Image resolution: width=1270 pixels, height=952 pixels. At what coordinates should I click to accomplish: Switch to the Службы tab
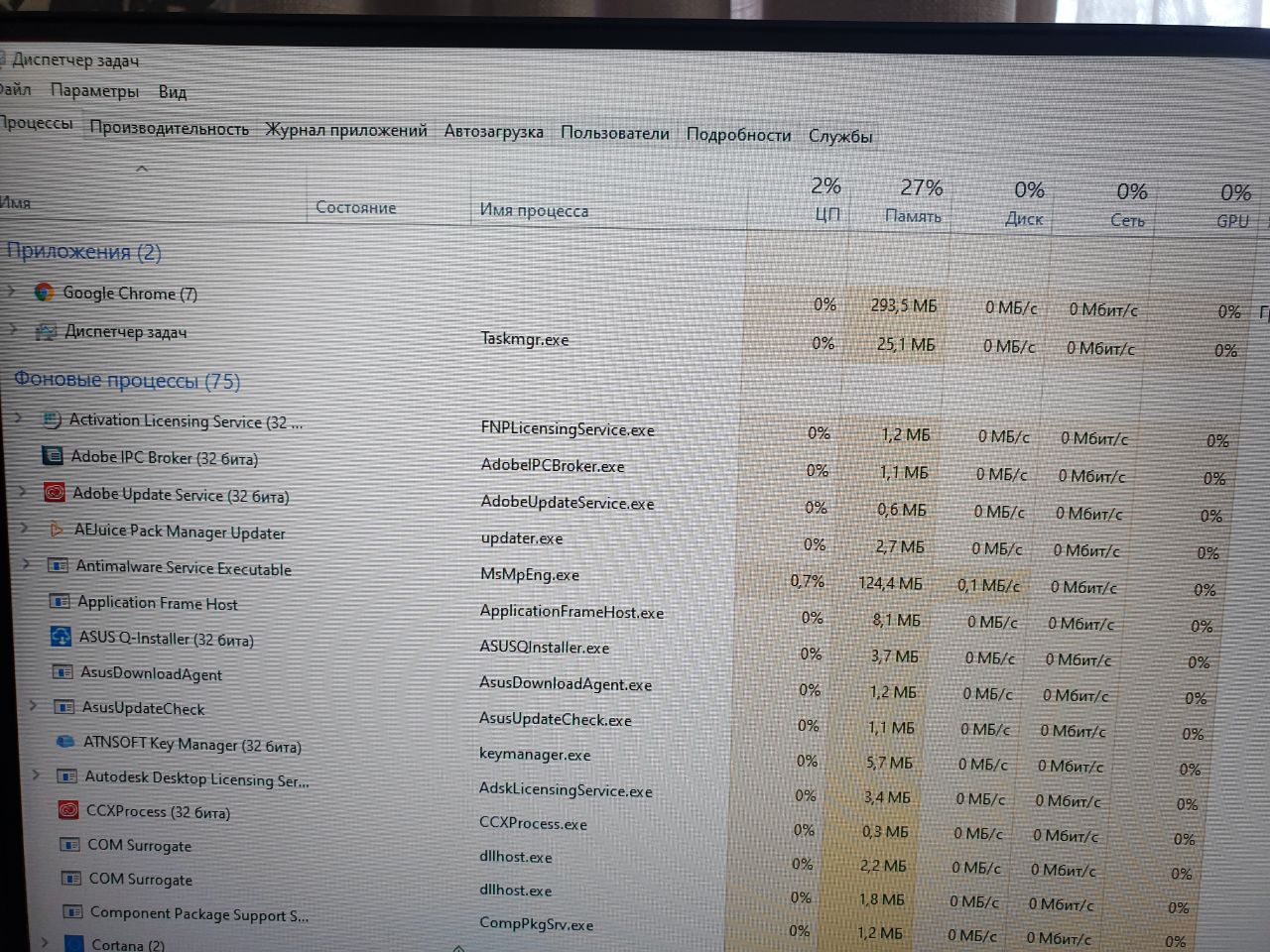[x=840, y=136]
